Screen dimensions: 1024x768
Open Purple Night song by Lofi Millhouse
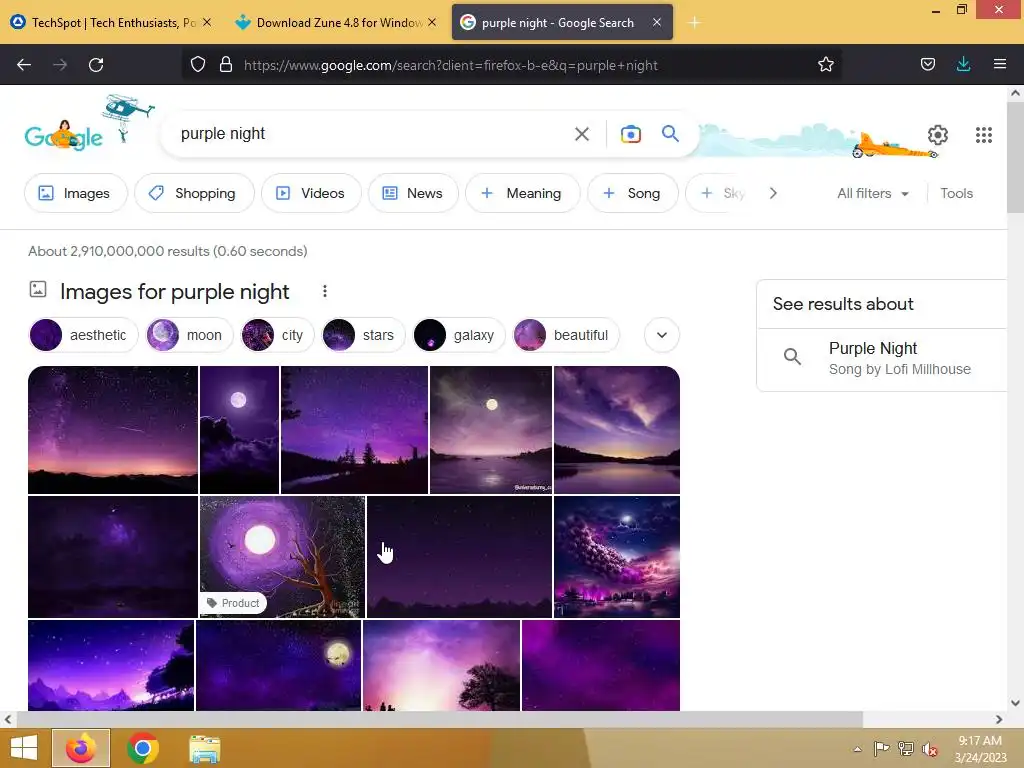[x=882, y=359]
